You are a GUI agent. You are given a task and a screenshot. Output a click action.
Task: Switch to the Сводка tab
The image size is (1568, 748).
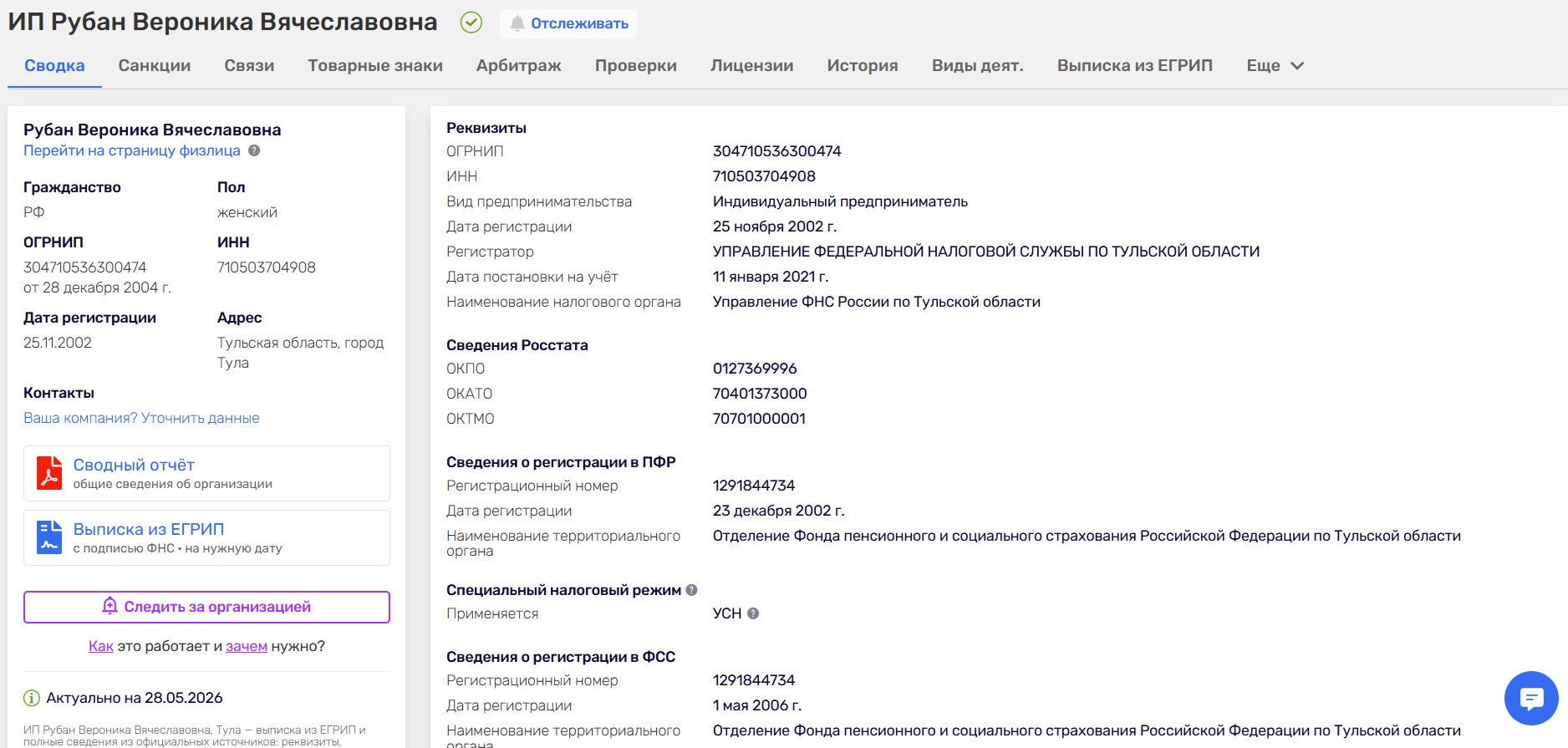click(54, 65)
